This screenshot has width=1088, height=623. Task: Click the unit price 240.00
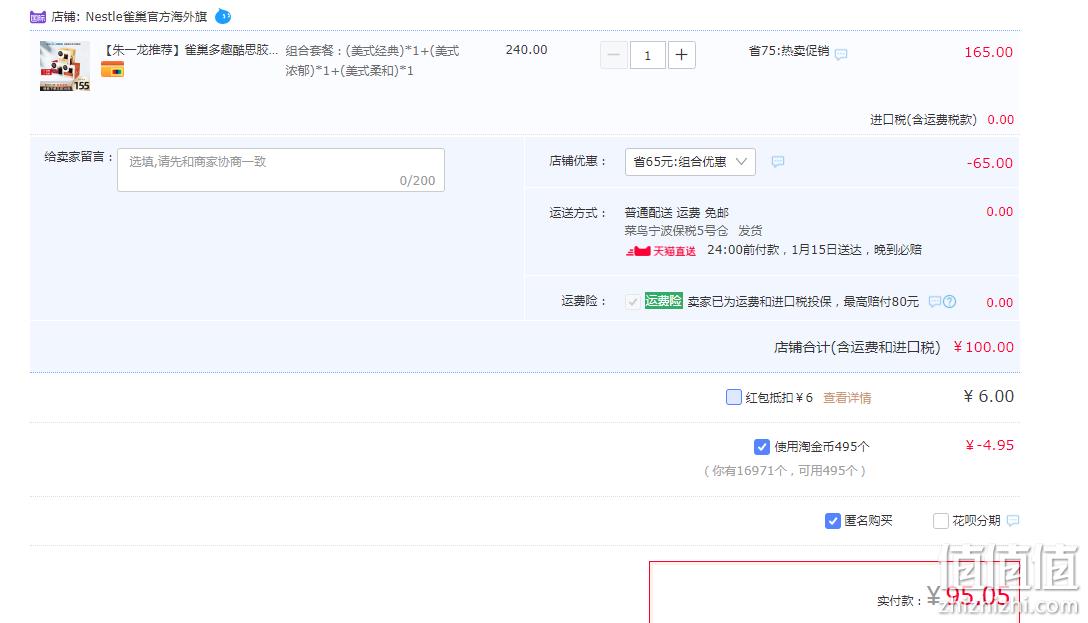coord(527,50)
